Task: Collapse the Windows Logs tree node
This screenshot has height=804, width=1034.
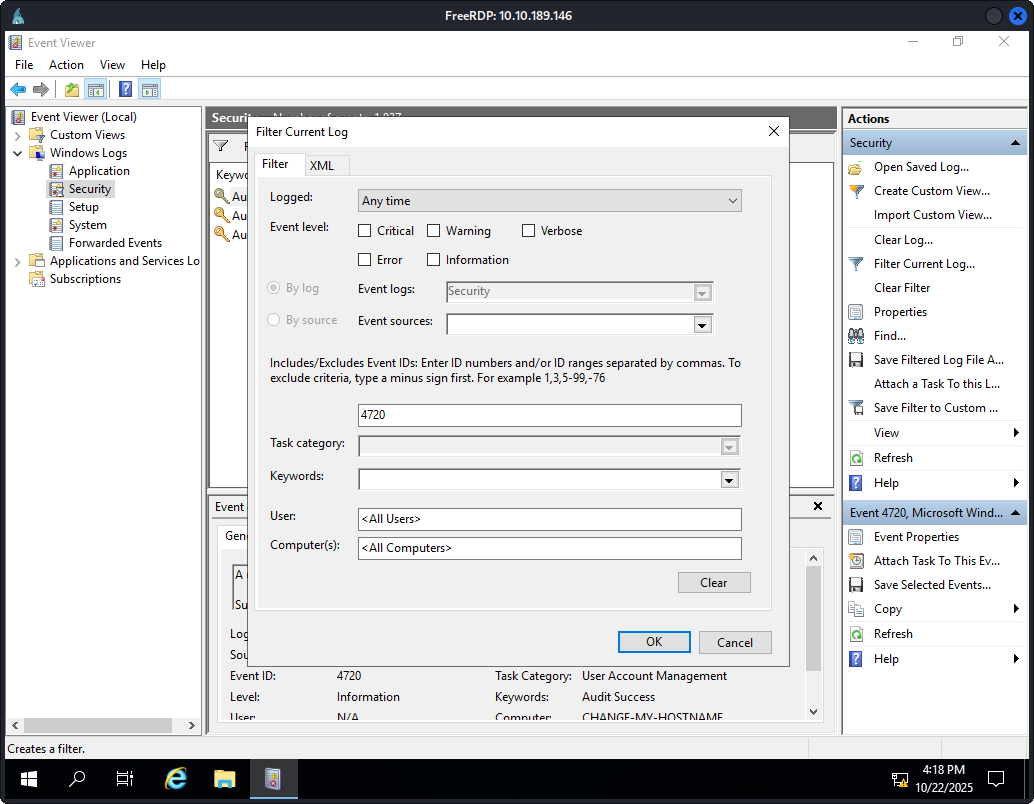Action: pos(18,154)
